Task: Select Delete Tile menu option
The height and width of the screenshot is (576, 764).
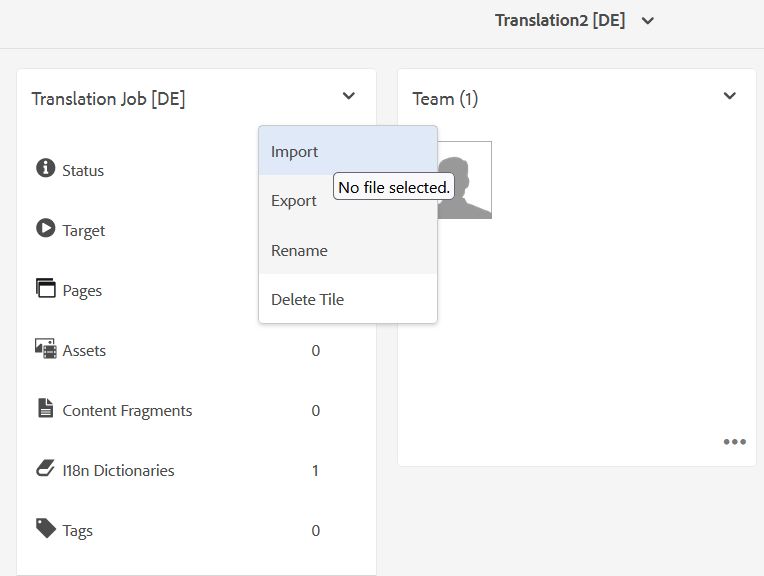Action: 307,300
